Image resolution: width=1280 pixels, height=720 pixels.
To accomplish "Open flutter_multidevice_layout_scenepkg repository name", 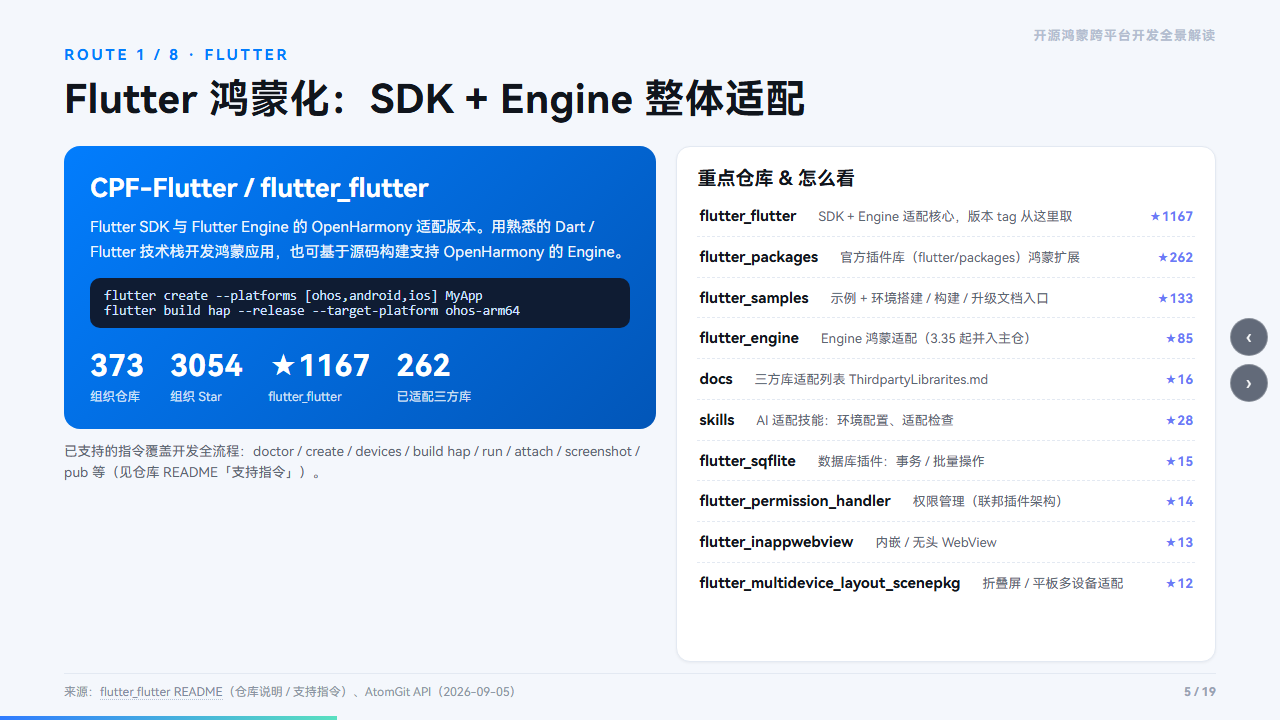I will point(830,583).
